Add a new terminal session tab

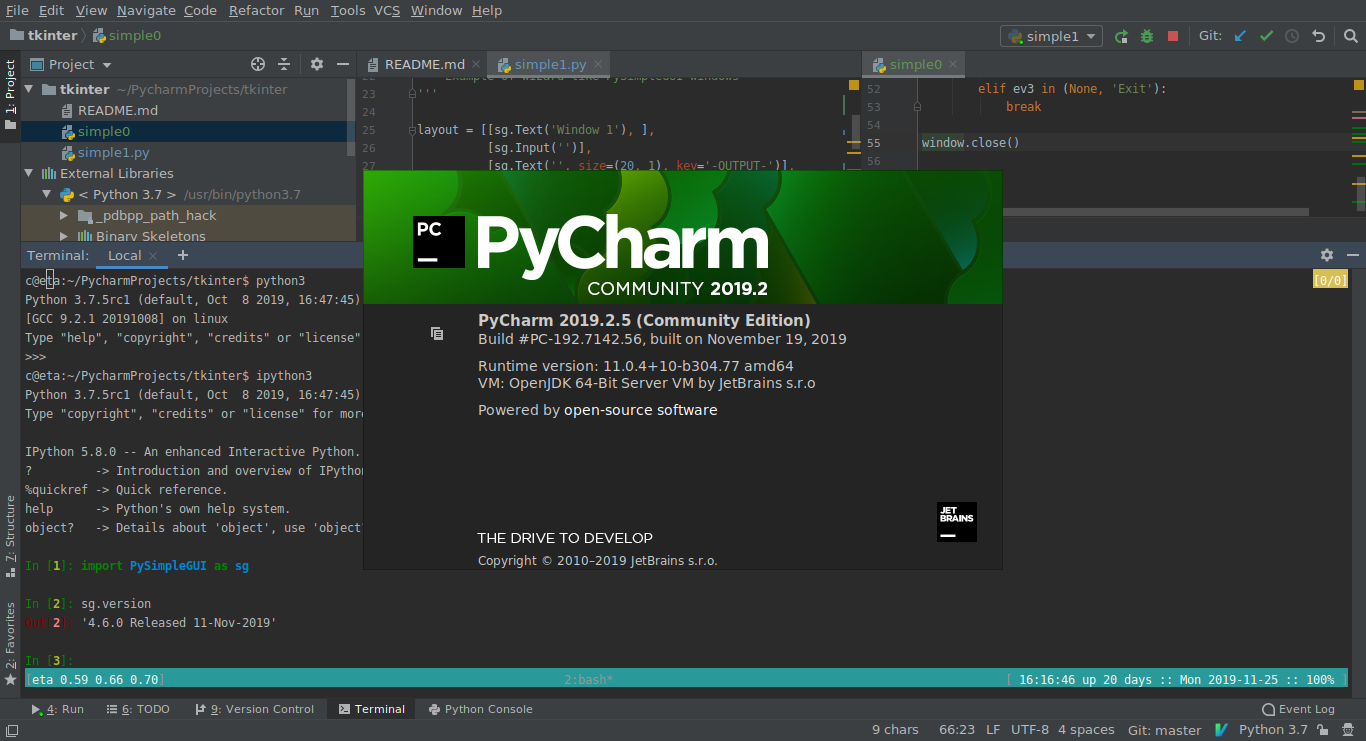(183, 255)
